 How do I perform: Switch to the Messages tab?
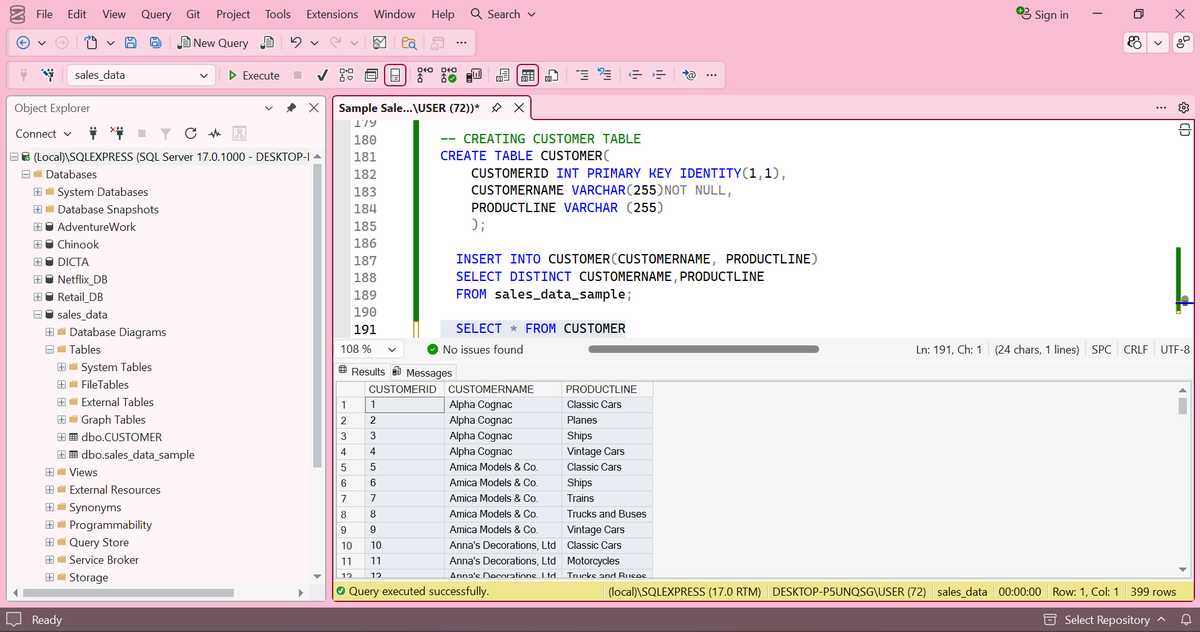pos(422,372)
